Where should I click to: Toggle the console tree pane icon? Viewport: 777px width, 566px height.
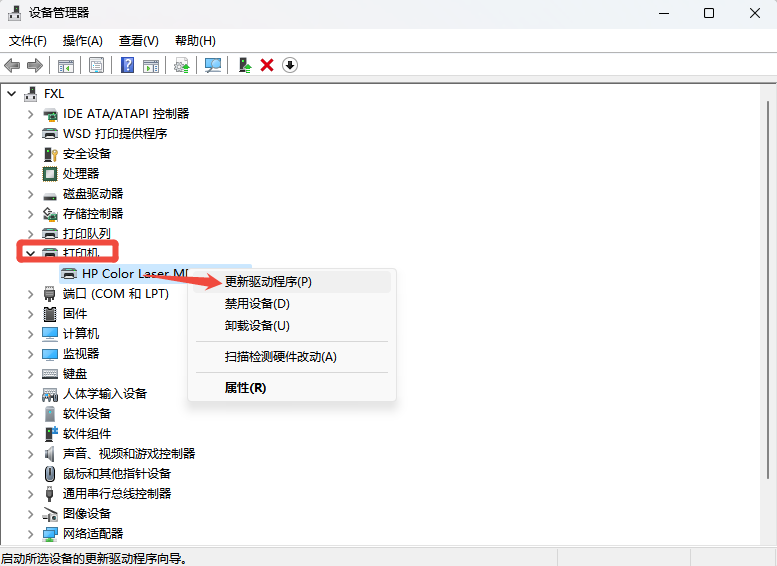click(66, 65)
